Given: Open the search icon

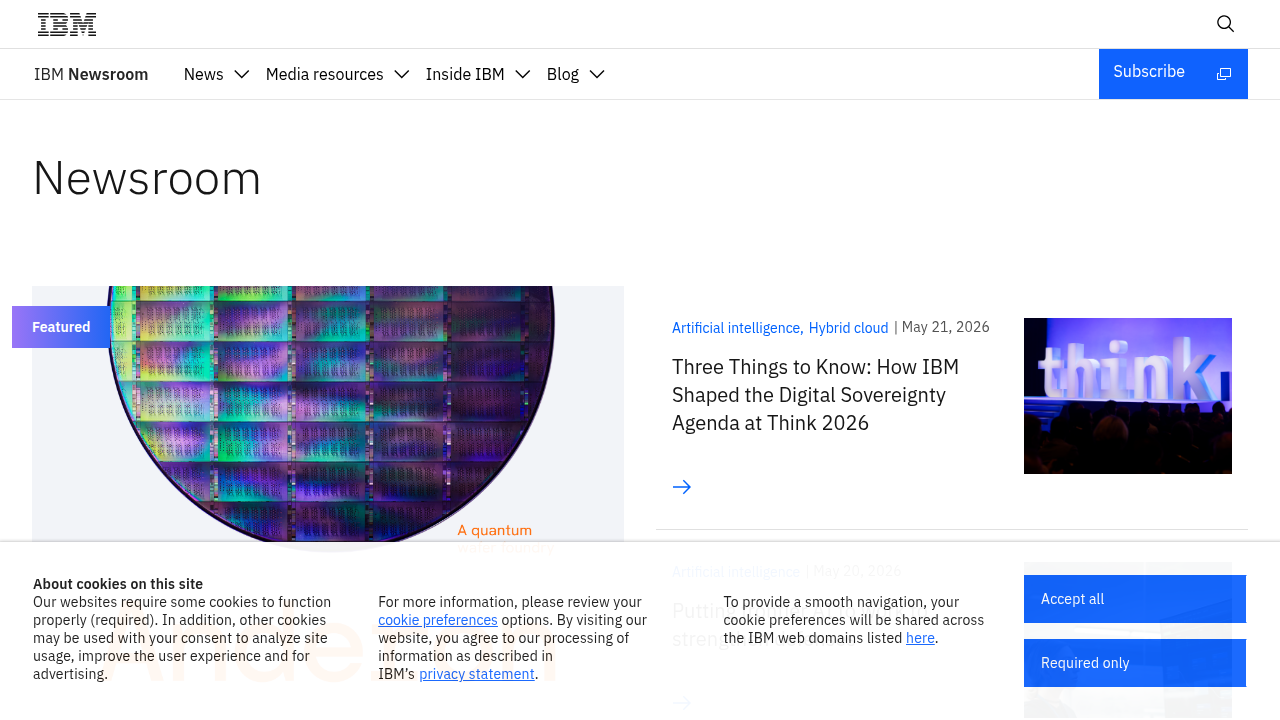Looking at the screenshot, I should (x=1225, y=24).
